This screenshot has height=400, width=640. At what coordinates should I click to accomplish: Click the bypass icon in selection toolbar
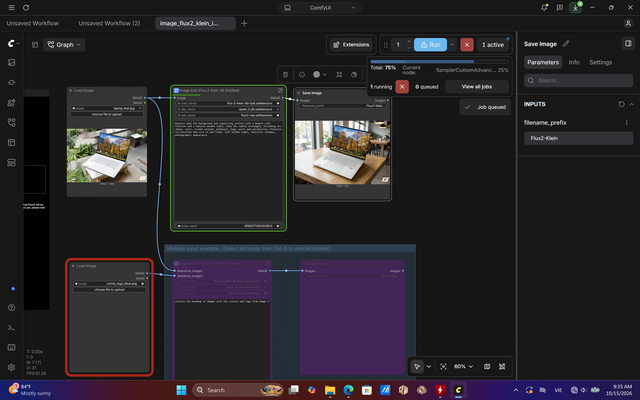pyautogui.click(x=354, y=75)
